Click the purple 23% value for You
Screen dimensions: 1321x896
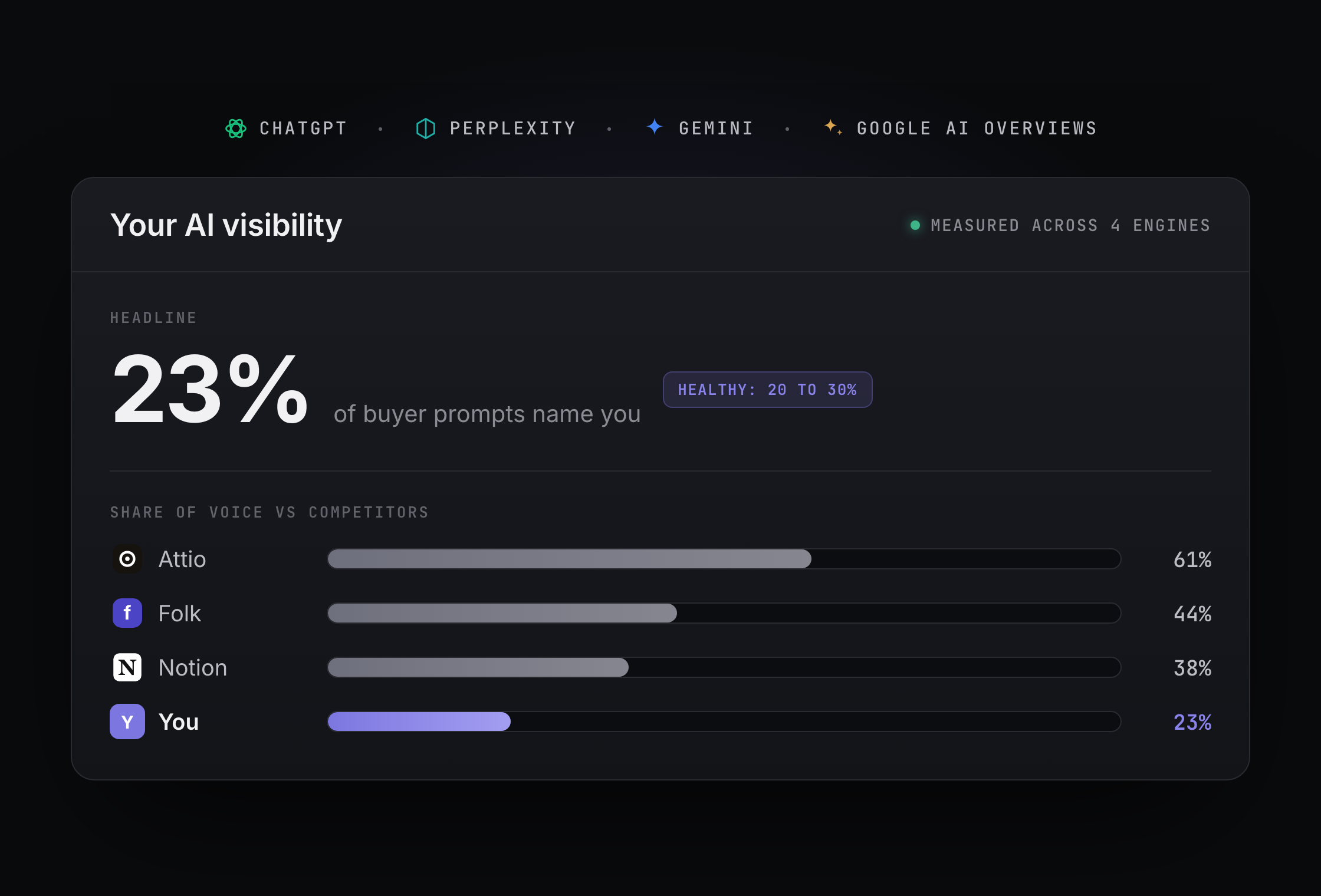click(x=1192, y=722)
